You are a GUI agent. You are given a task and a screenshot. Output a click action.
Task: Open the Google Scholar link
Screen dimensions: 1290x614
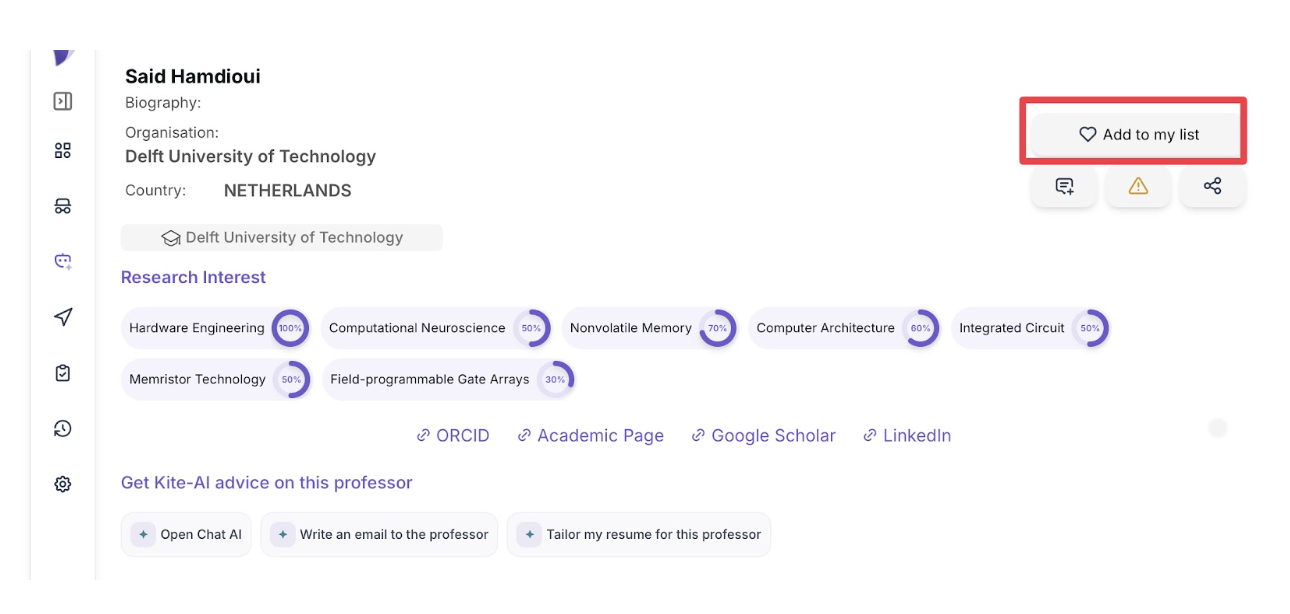click(x=763, y=436)
